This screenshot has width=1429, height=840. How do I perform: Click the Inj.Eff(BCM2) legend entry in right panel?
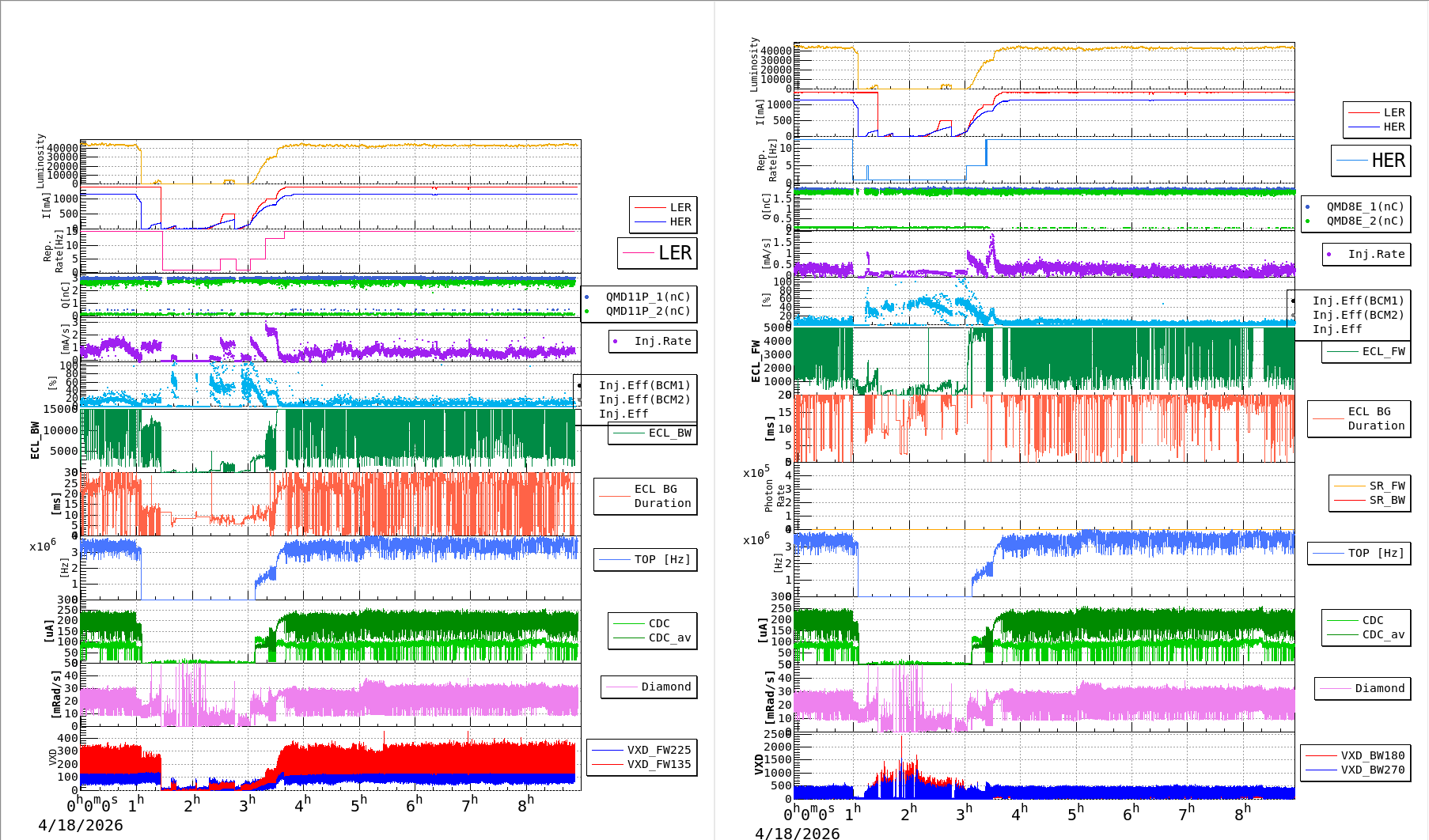coord(1357,315)
